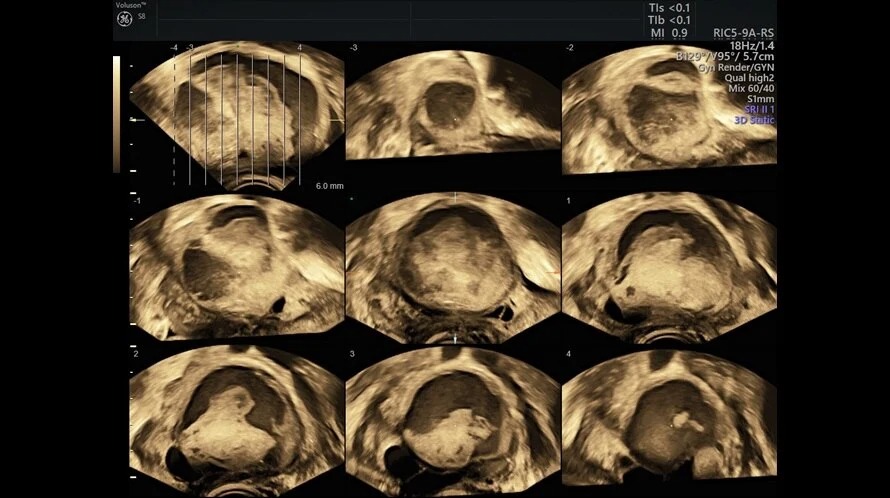The height and width of the screenshot is (498, 890).
Task: Select the center reference slice panel
Action: tap(453, 267)
